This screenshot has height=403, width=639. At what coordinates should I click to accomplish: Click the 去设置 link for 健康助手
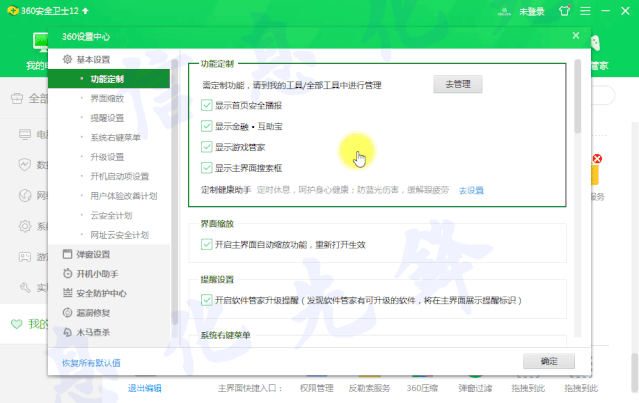471,190
